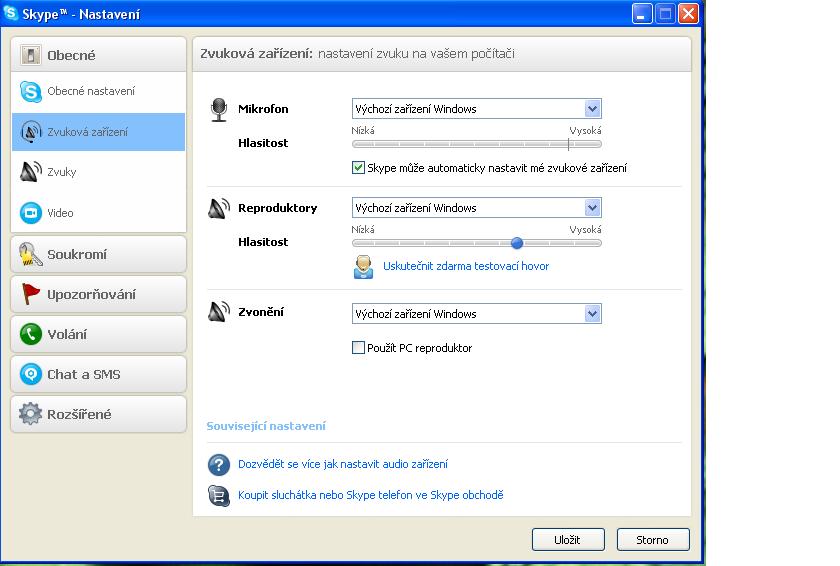Click the keys icon next to Soukromí
The height and width of the screenshot is (566, 840).
(x=31, y=254)
